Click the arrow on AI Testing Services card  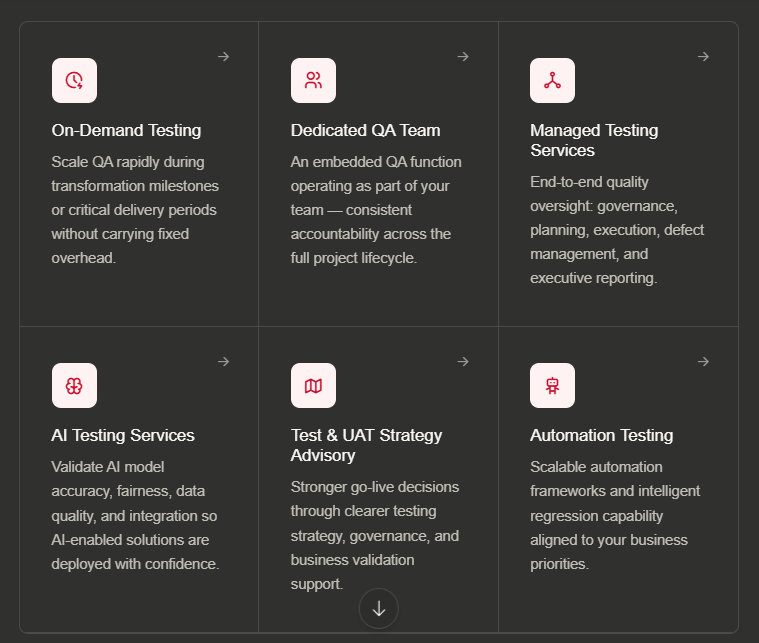(224, 362)
